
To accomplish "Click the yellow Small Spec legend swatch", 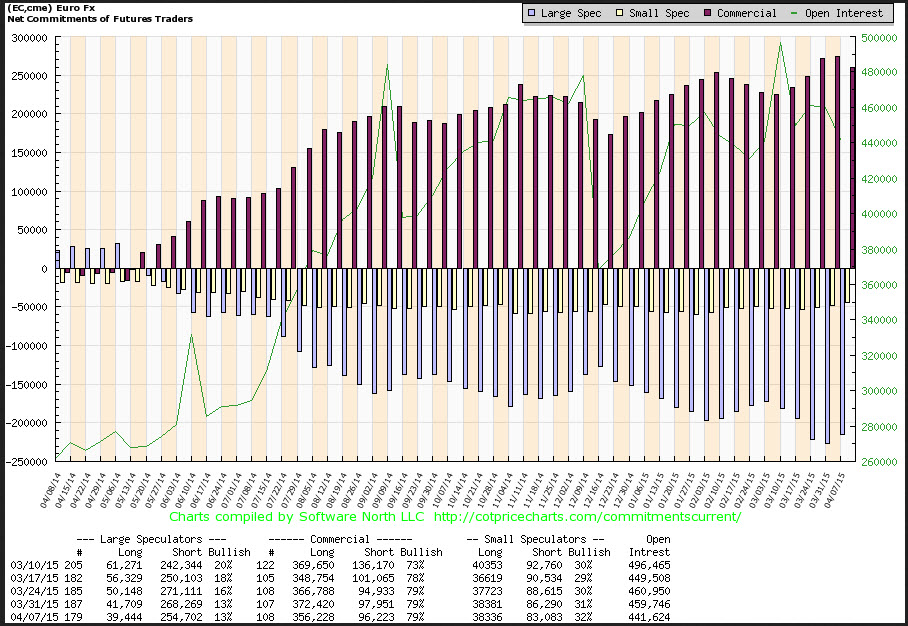I will click(619, 14).
